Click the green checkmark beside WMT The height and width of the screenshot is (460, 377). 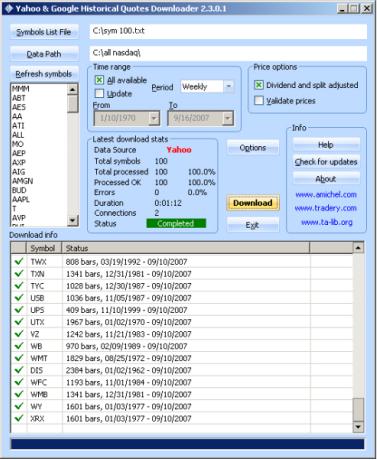click(19, 358)
